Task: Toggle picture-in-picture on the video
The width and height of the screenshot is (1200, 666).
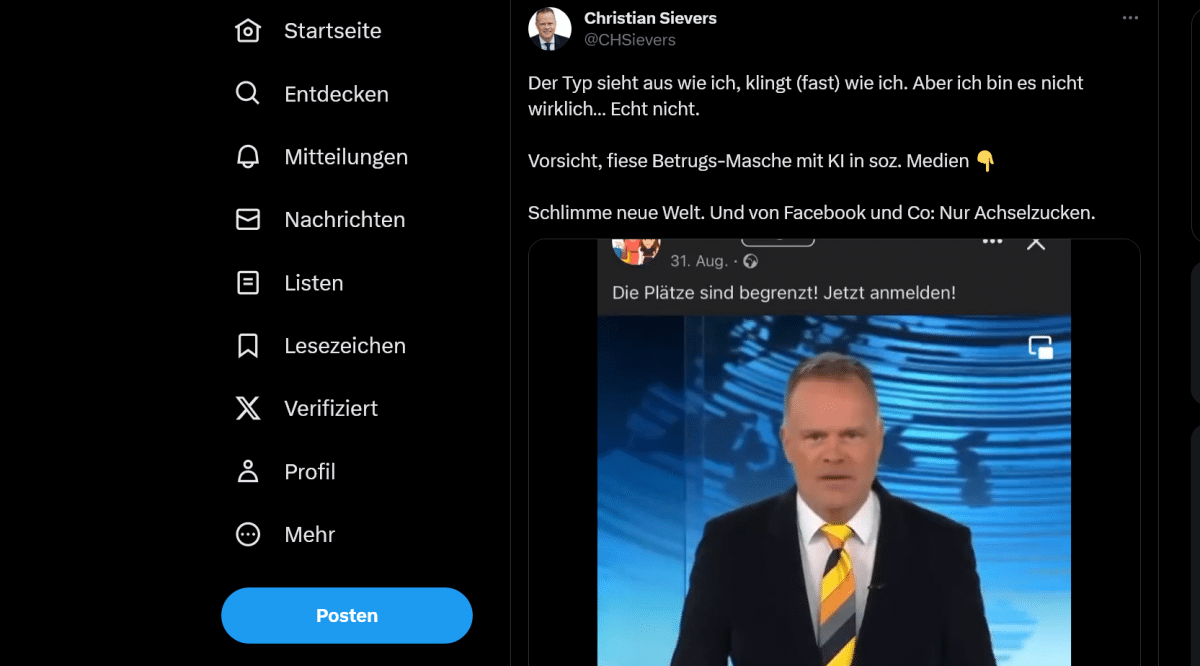Action: point(1041,347)
